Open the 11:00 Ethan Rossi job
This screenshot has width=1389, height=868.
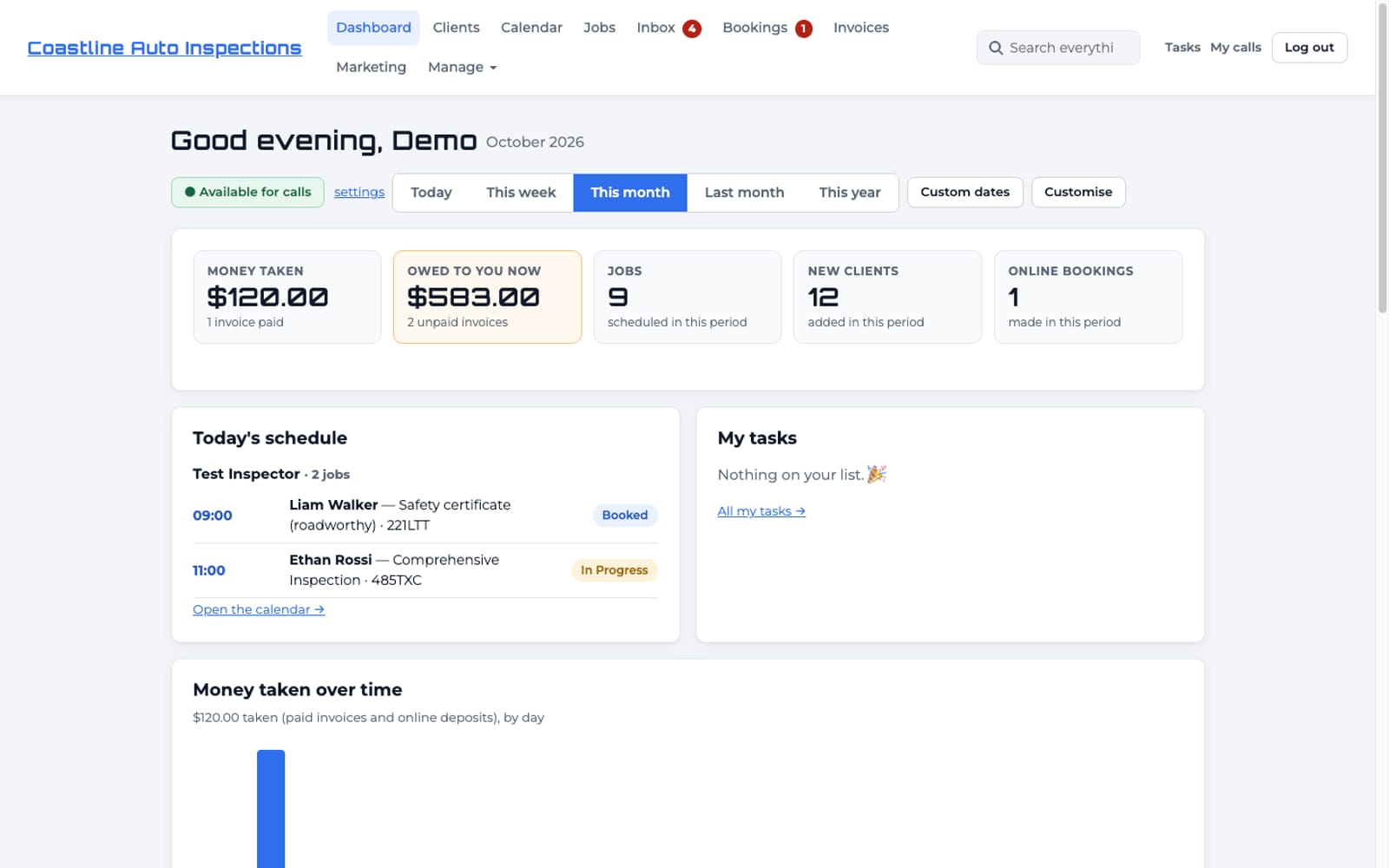[425, 570]
